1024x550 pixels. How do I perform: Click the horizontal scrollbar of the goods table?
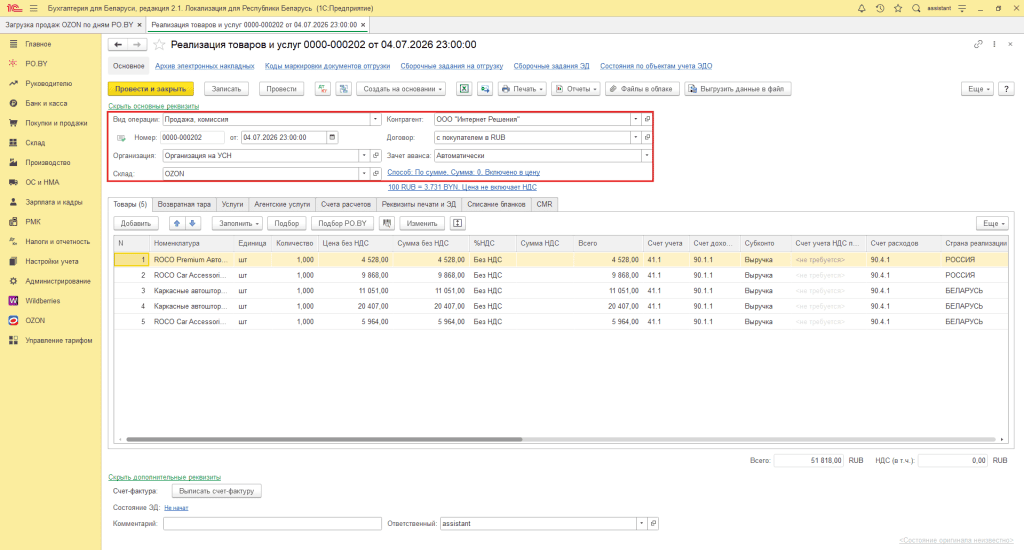click(x=324, y=440)
